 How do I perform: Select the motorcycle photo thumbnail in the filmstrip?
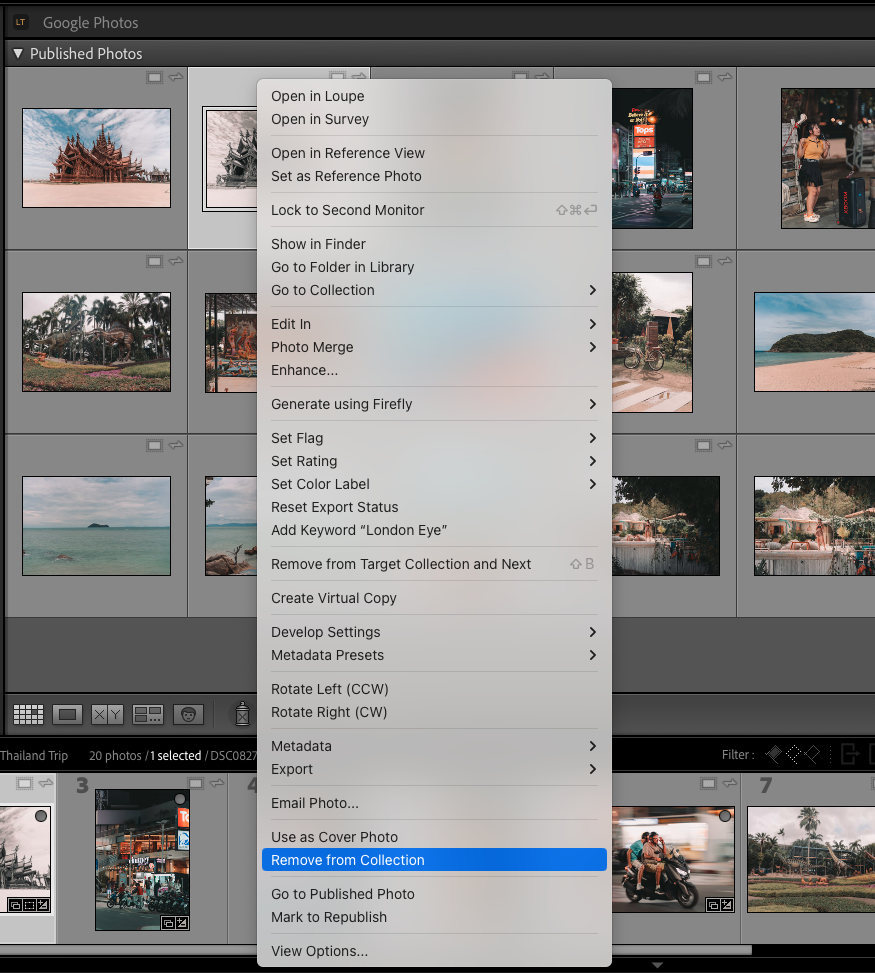pos(673,859)
